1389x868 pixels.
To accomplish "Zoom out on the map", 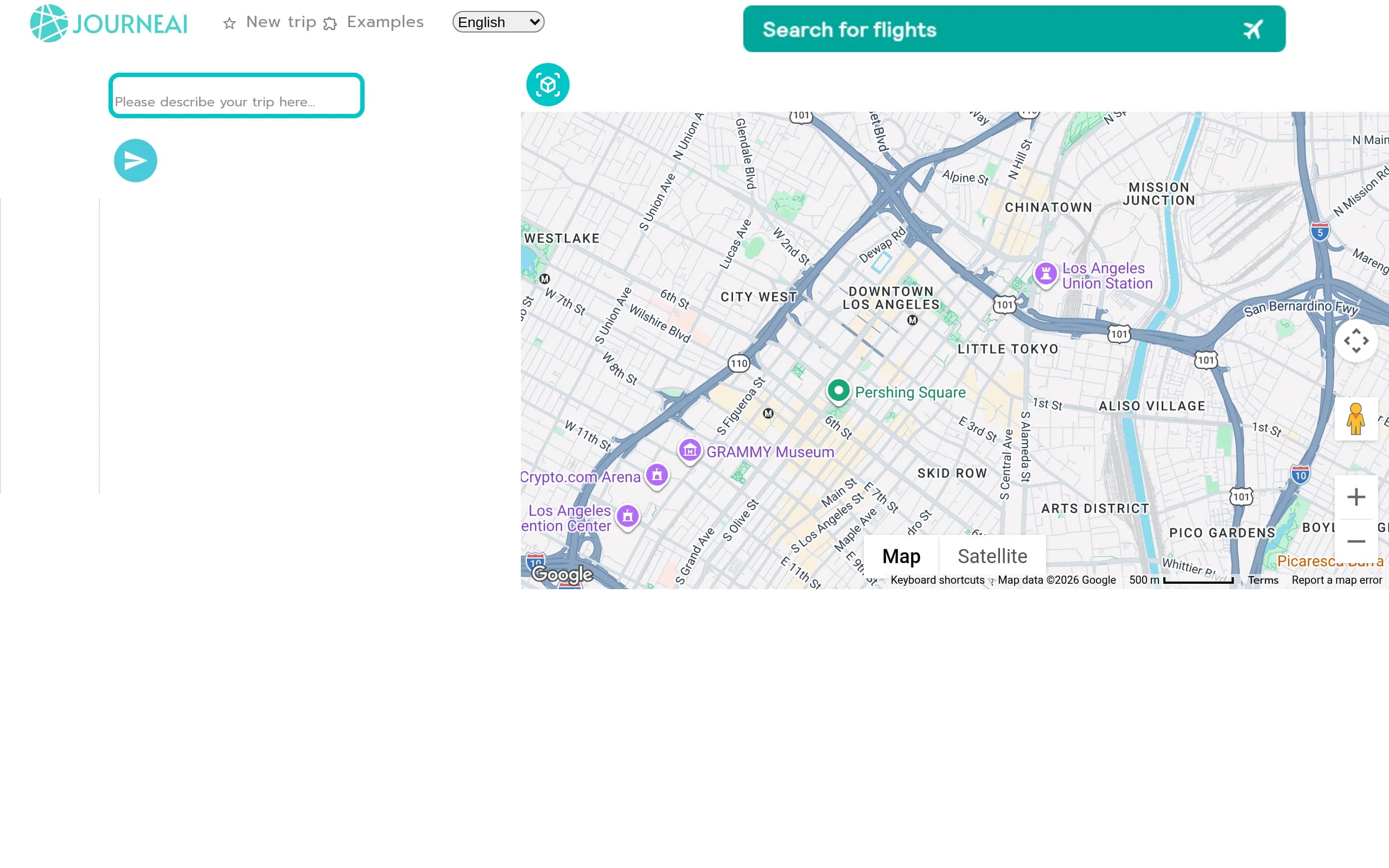I will tap(1356, 541).
